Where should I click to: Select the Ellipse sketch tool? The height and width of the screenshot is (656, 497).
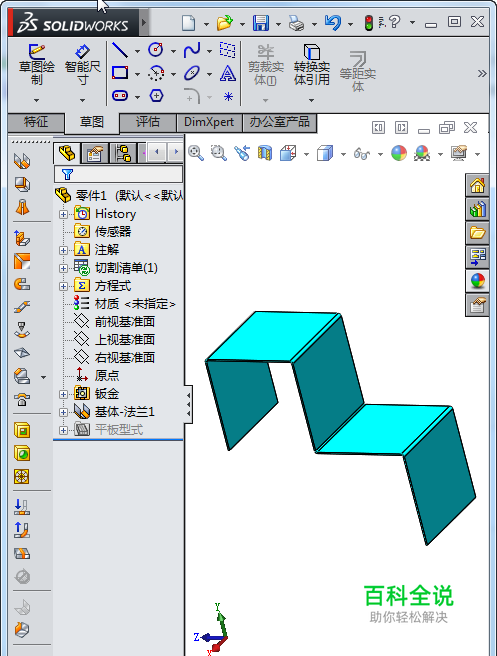point(192,73)
